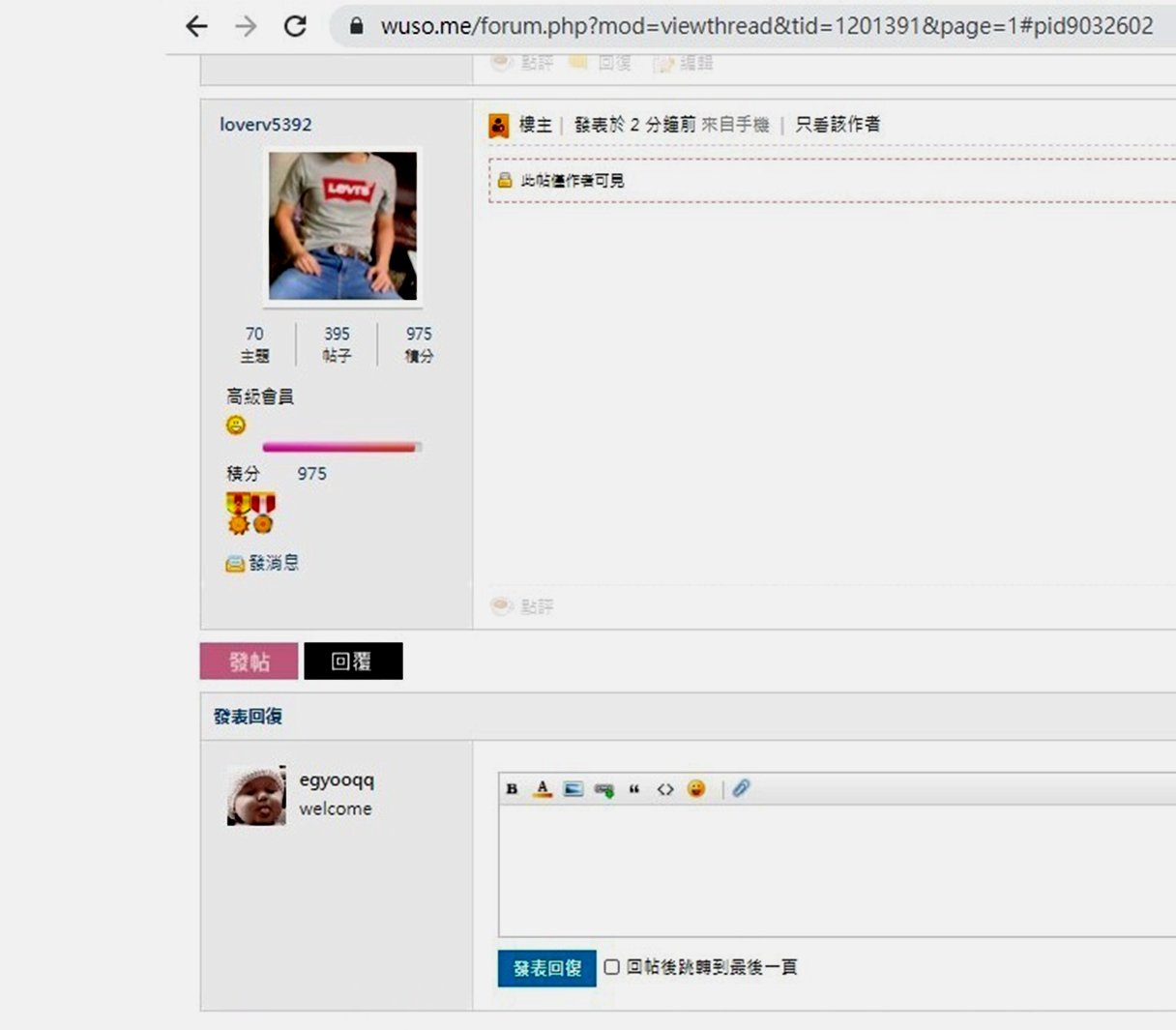Click the browser forward arrow
The width and height of the screenshot is (1176, 1030).
246,26
